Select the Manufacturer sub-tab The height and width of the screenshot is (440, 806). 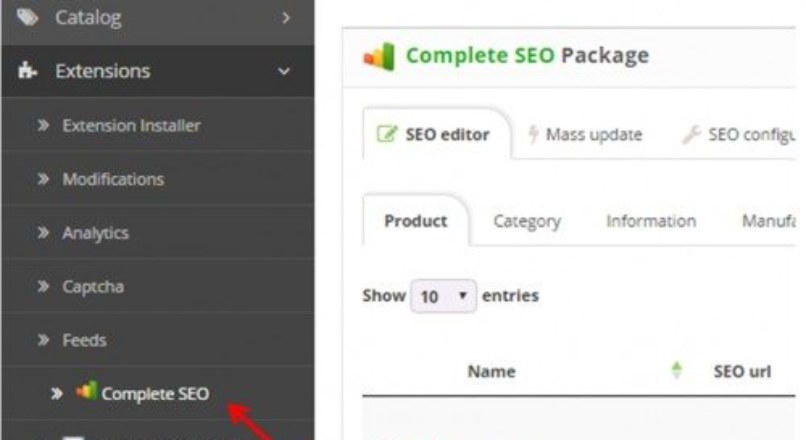coord(768,221)
